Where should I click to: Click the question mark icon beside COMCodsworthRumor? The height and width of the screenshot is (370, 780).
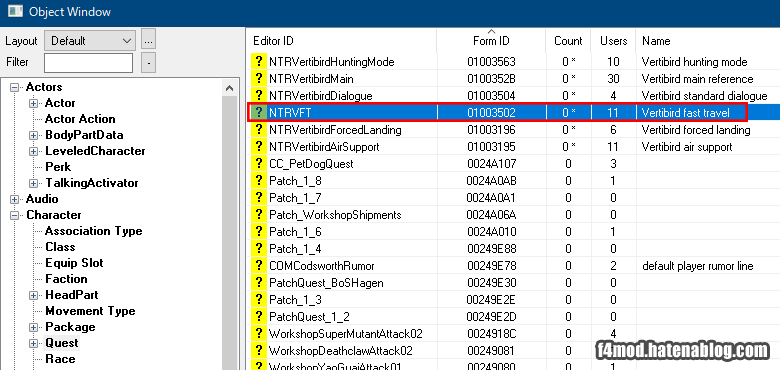pos(259,266)
